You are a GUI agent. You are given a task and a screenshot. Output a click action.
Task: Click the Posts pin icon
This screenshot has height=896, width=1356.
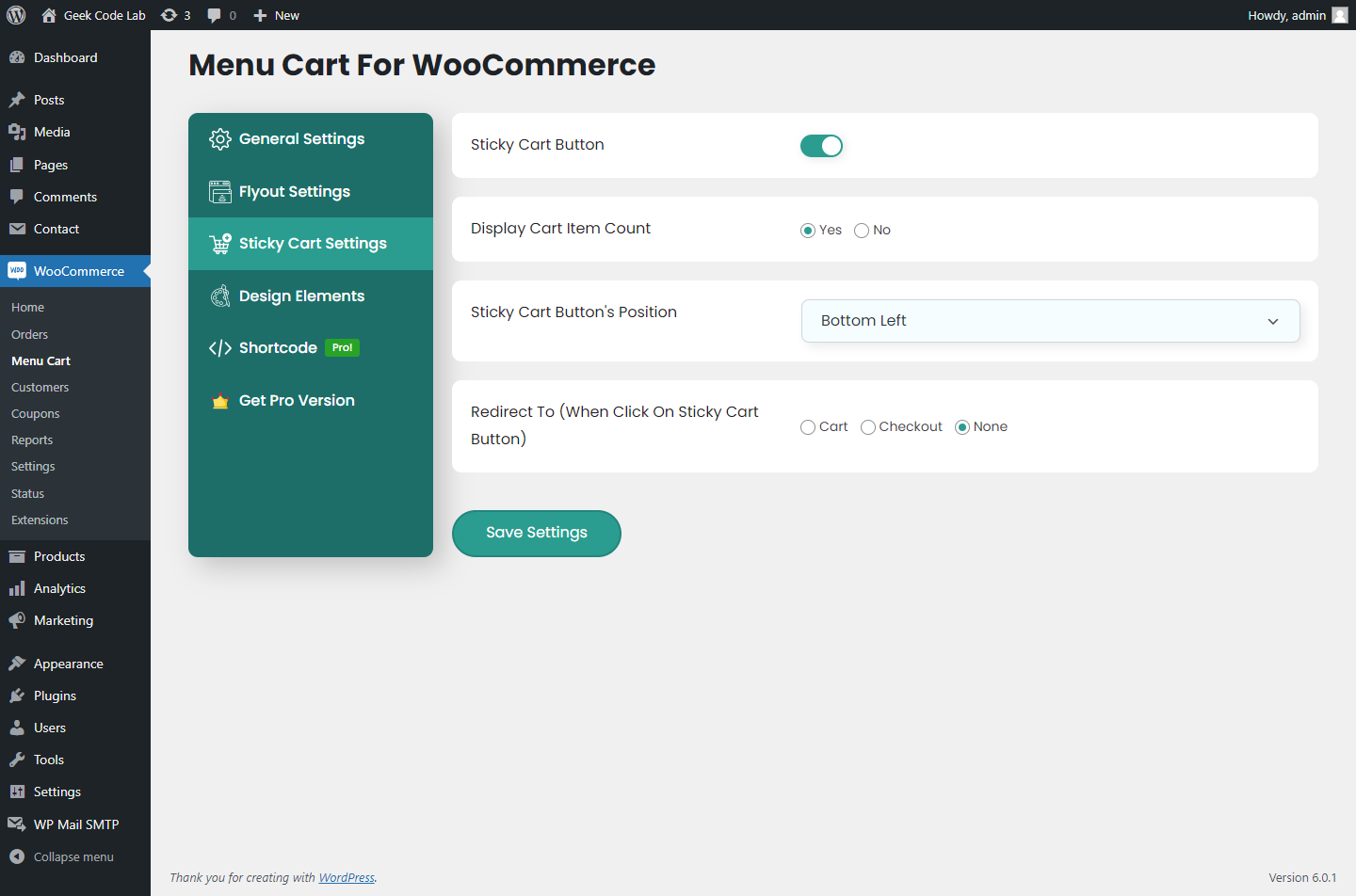[17, 100]
